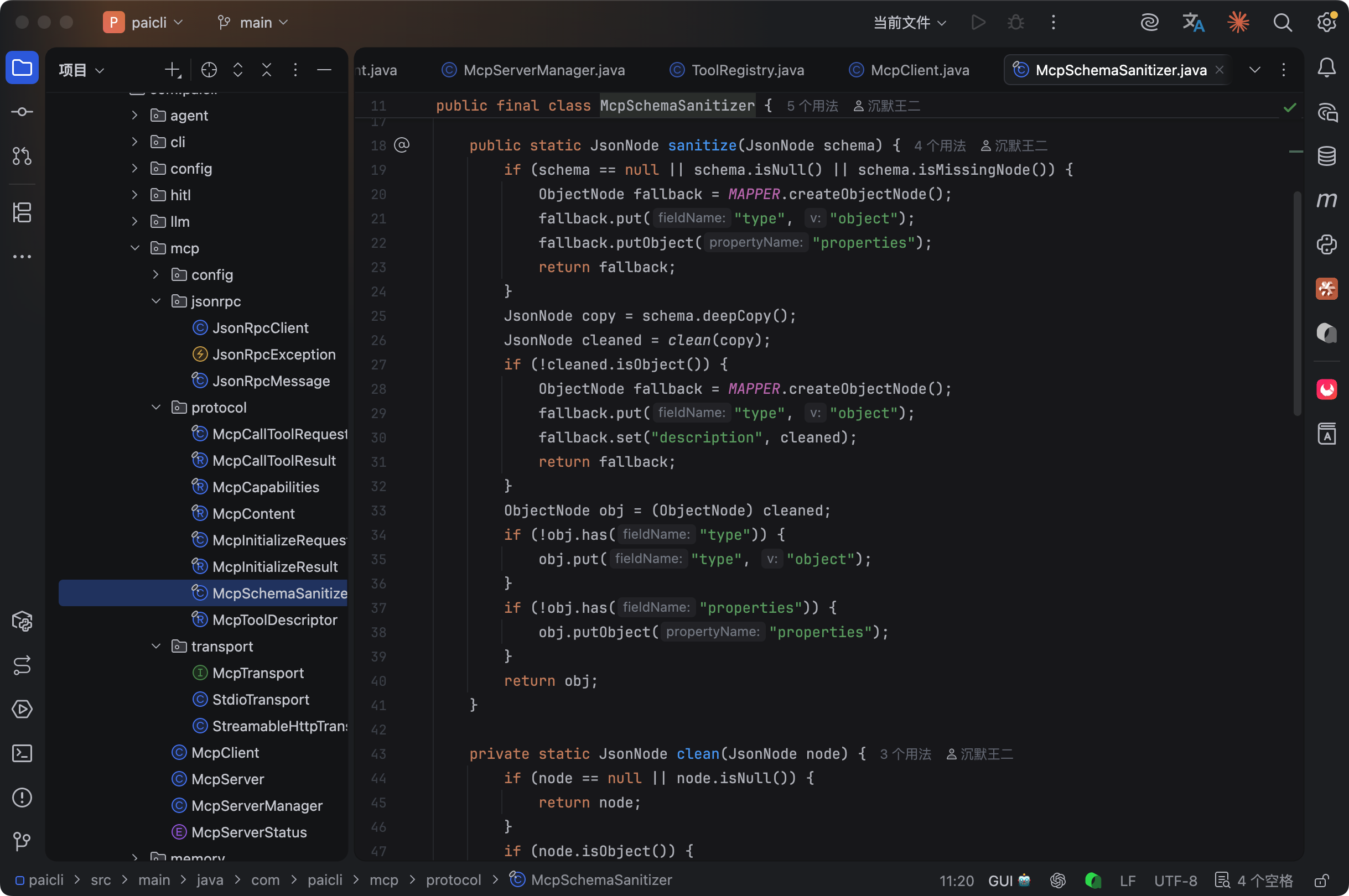Go to line via 11:20 position
This screenshot has width=1349, height=896.
[x=956, y=880]
